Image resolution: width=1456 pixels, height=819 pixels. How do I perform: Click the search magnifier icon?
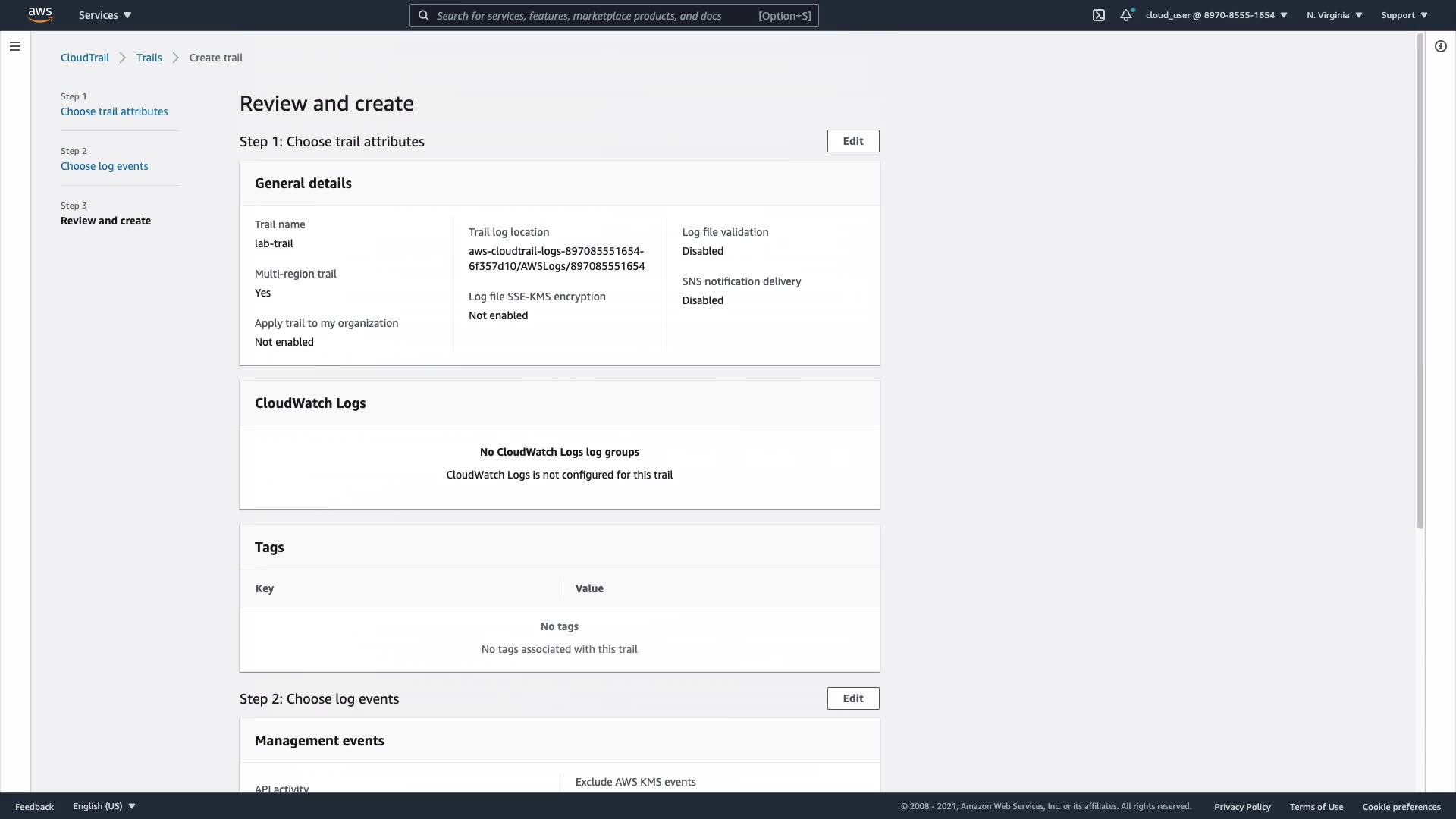(x=424, y=15)
